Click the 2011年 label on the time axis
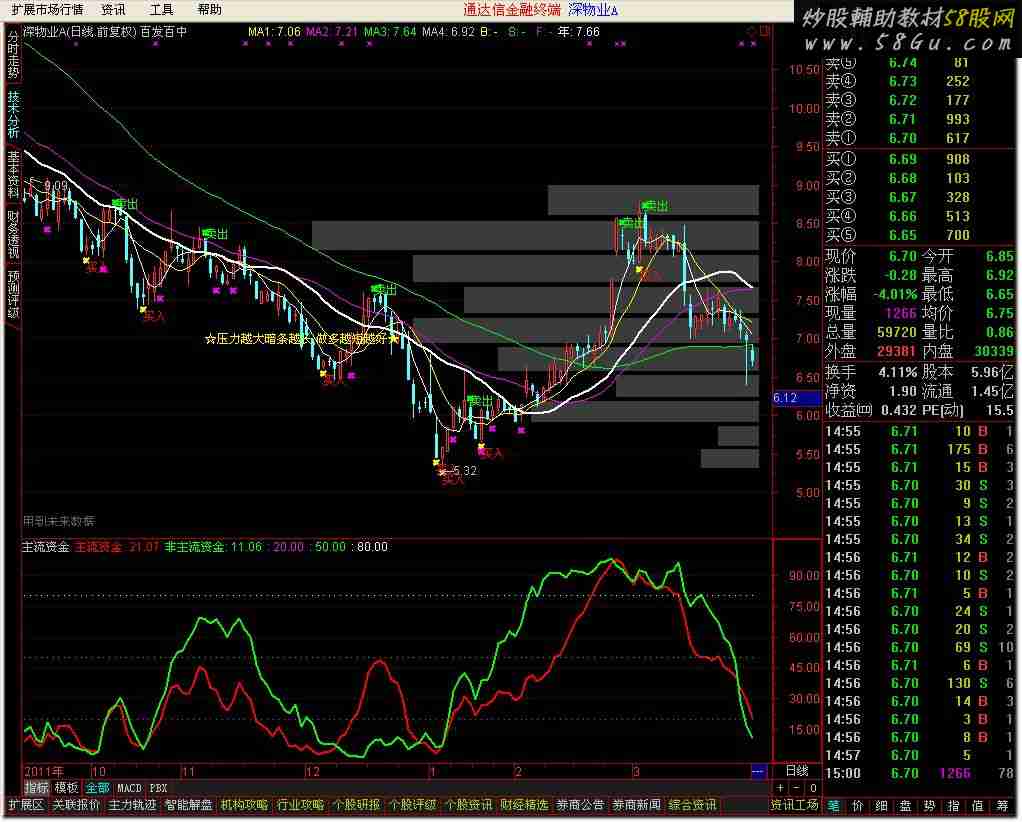The height and width of the screenshot is (822, 1022). [x=44, y=772]
